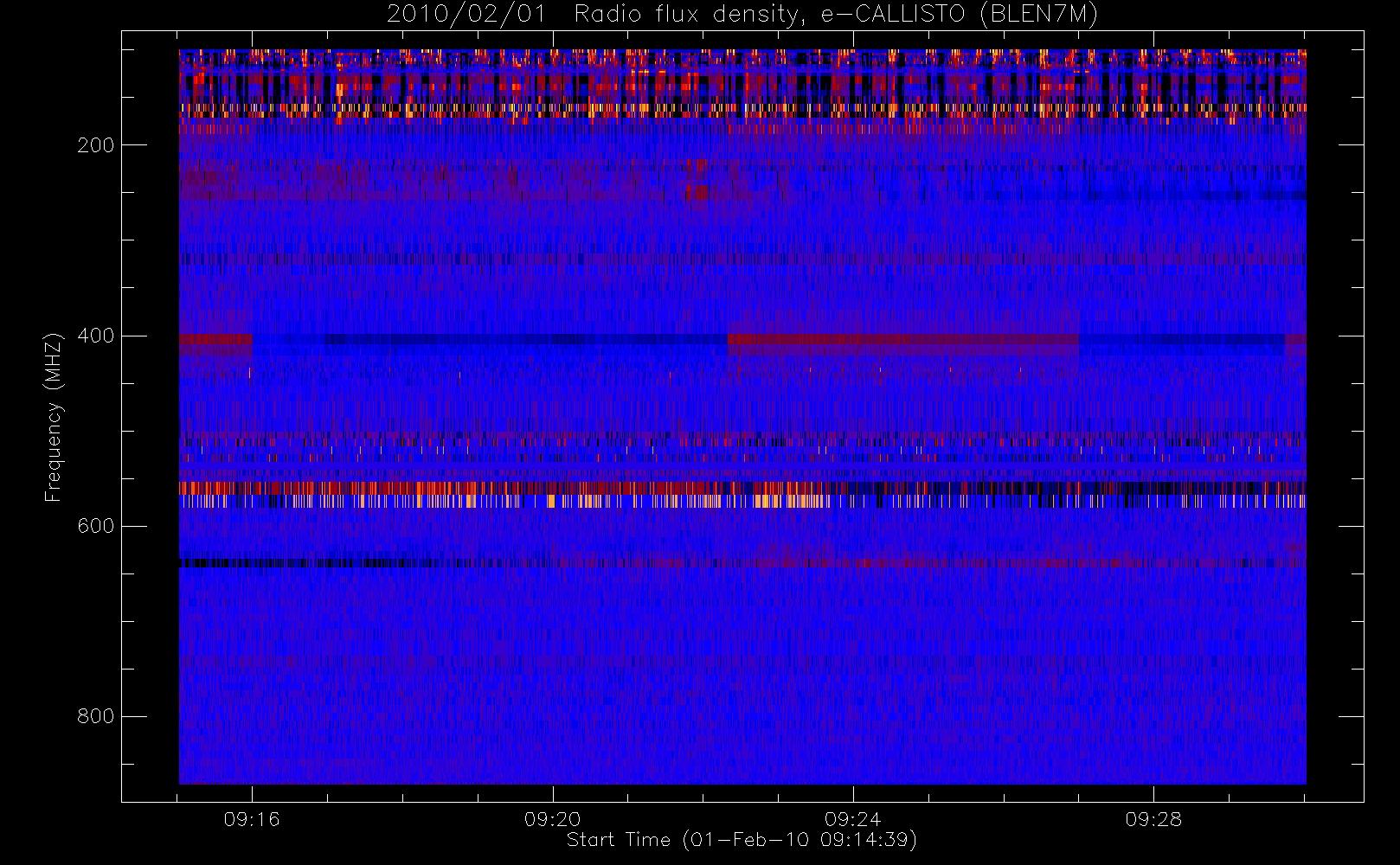Click the 09:28 time tick label
The width and height of the screenshot is (1400, 865).
(1153, 819)
